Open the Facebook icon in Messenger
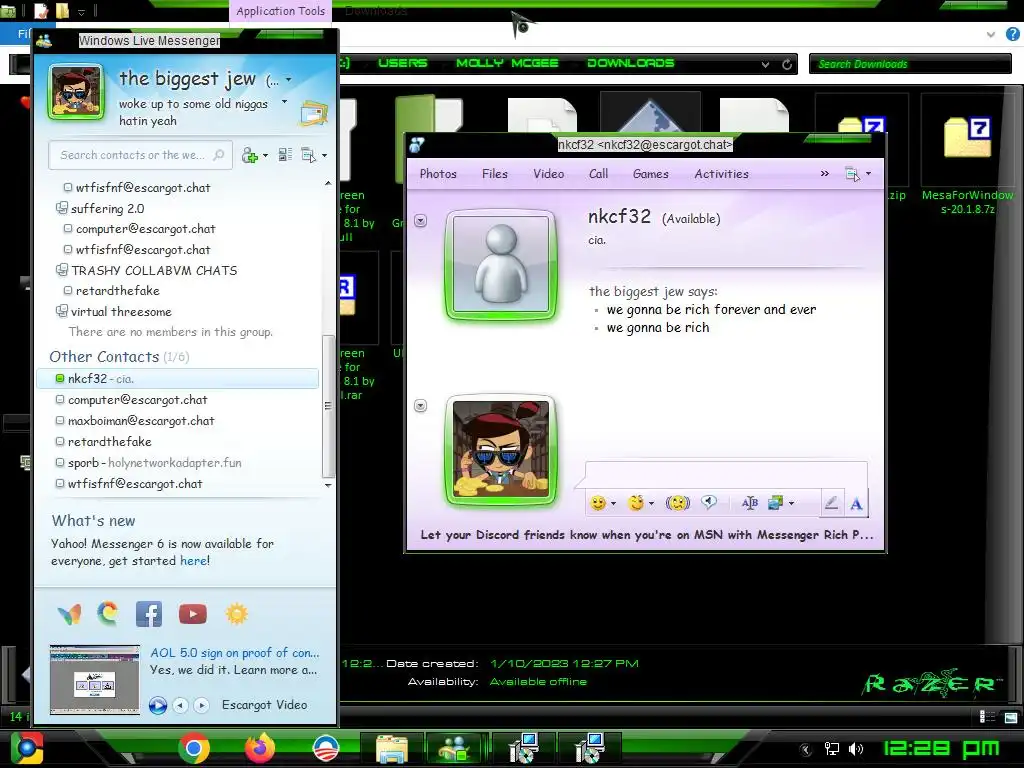Viewport: 1024px width, 768px height. (149, 614)
